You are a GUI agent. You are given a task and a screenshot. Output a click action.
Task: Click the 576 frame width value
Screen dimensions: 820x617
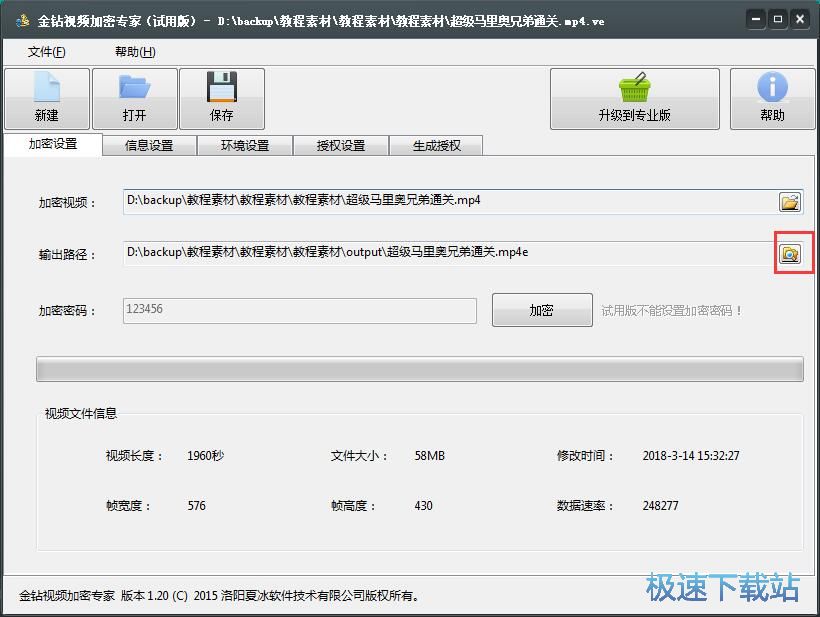pos(197,506)
